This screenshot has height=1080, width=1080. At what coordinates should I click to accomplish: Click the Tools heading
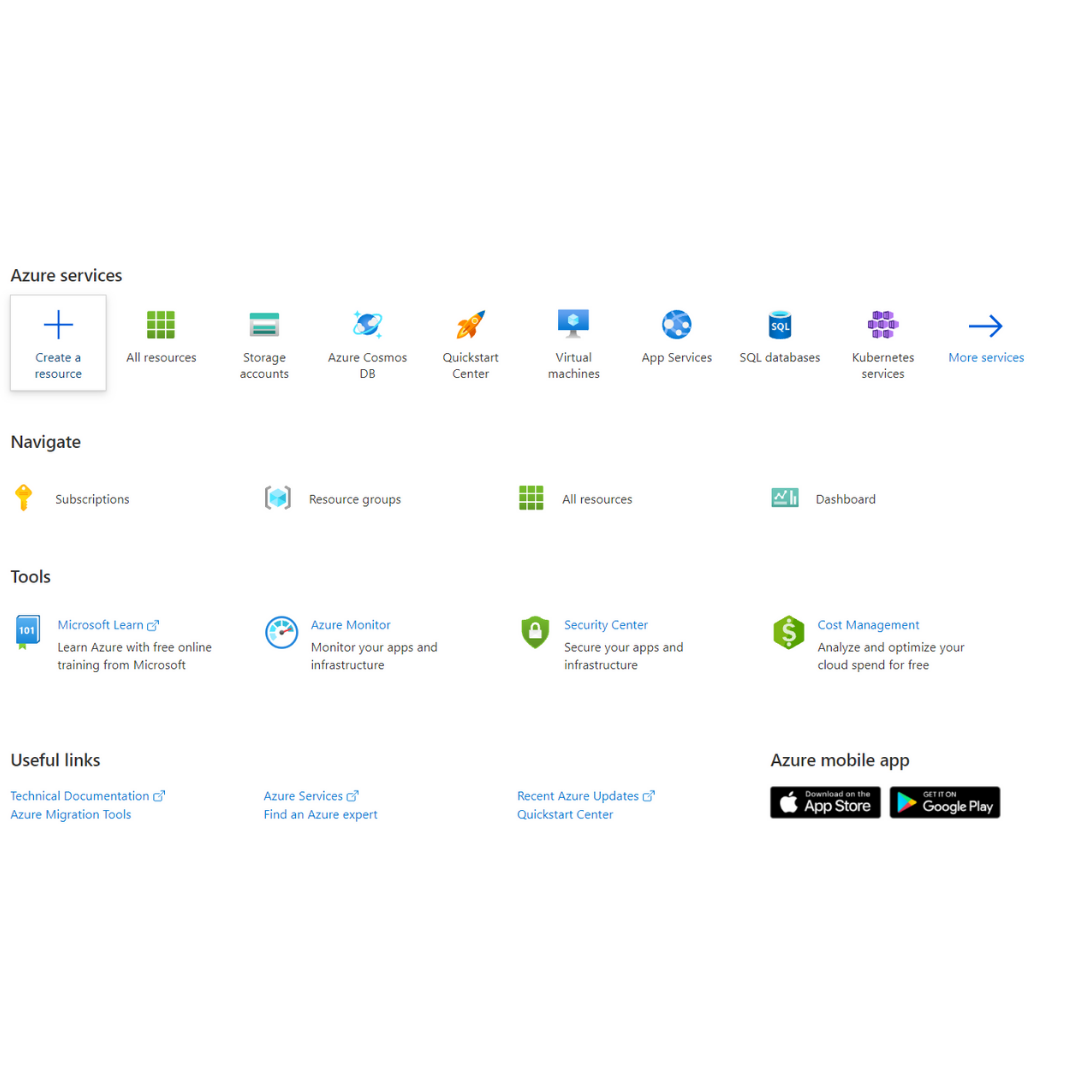[30, 577]
